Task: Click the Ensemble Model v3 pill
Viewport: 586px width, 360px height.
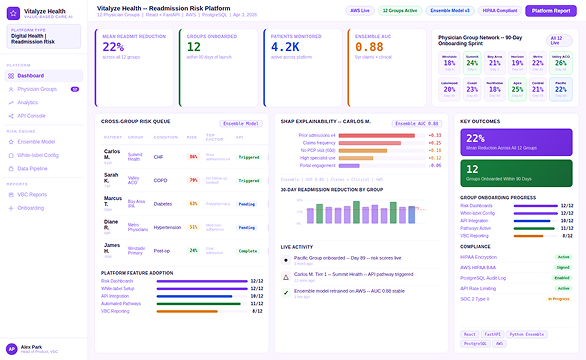Action: click(x=450, y=11)
